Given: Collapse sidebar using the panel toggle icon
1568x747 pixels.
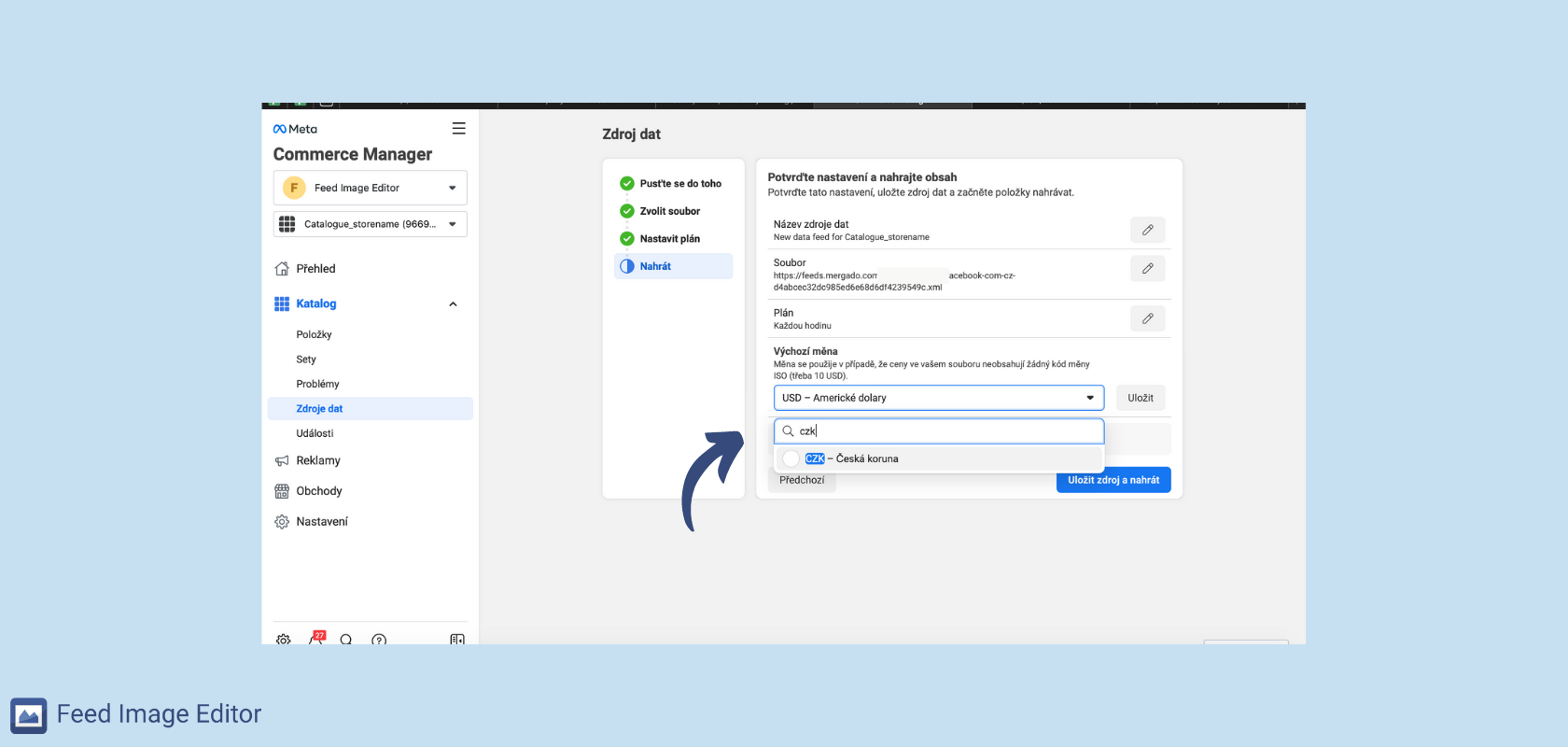Looking at the screenshot, I should pos(457,640).
